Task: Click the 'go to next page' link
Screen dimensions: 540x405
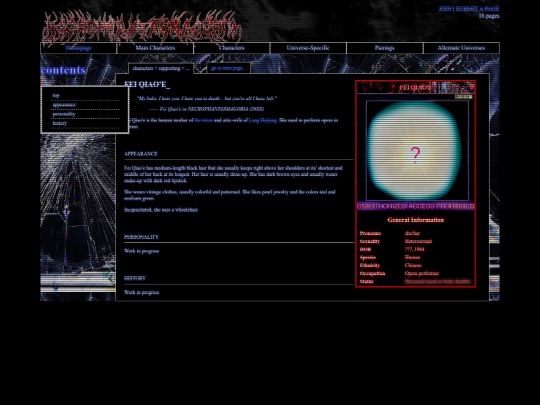Action: point(228,68)
